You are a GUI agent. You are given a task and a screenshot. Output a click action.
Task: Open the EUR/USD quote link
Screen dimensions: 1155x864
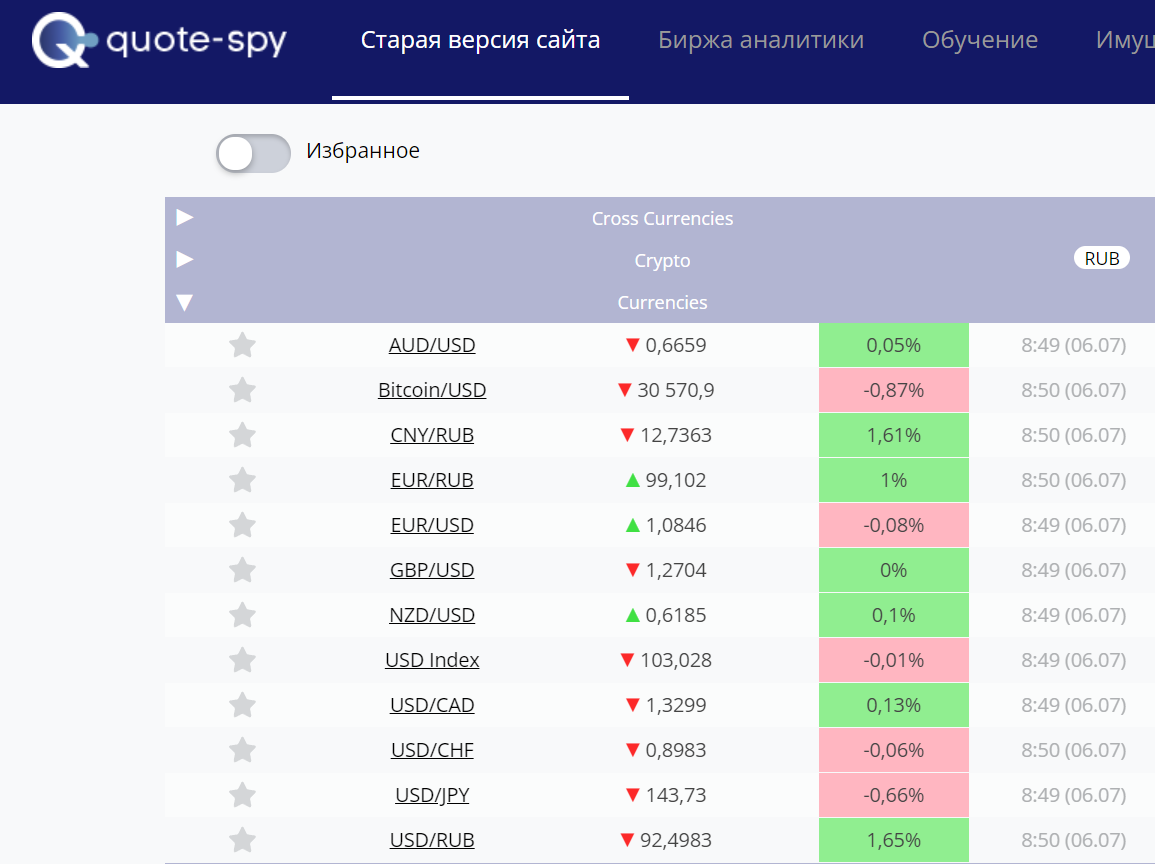point(432,525)
